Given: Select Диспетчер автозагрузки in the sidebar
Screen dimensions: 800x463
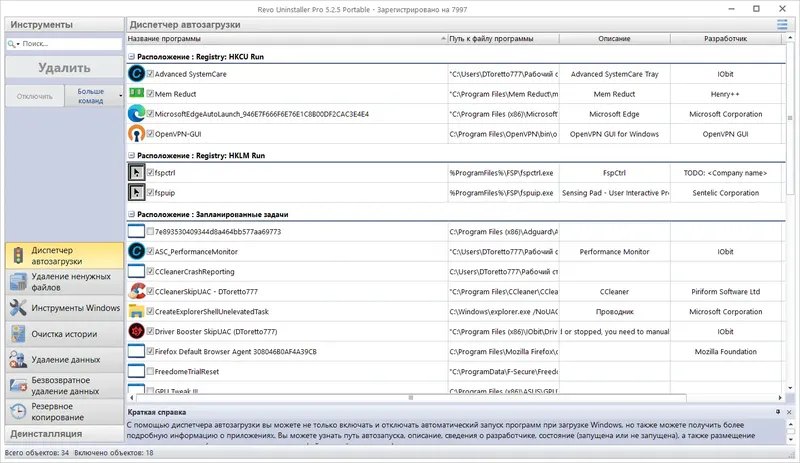Looking at the screenshot, I should [x=64, y=256].
